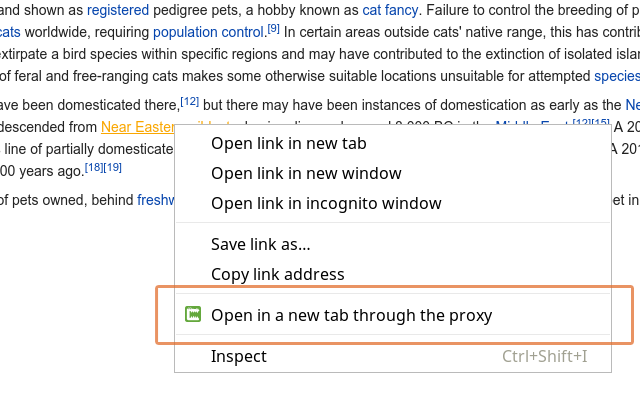The width and height of the screenshot is (640, 400).
Task: Follow the population control link
Action: [209, 32]
